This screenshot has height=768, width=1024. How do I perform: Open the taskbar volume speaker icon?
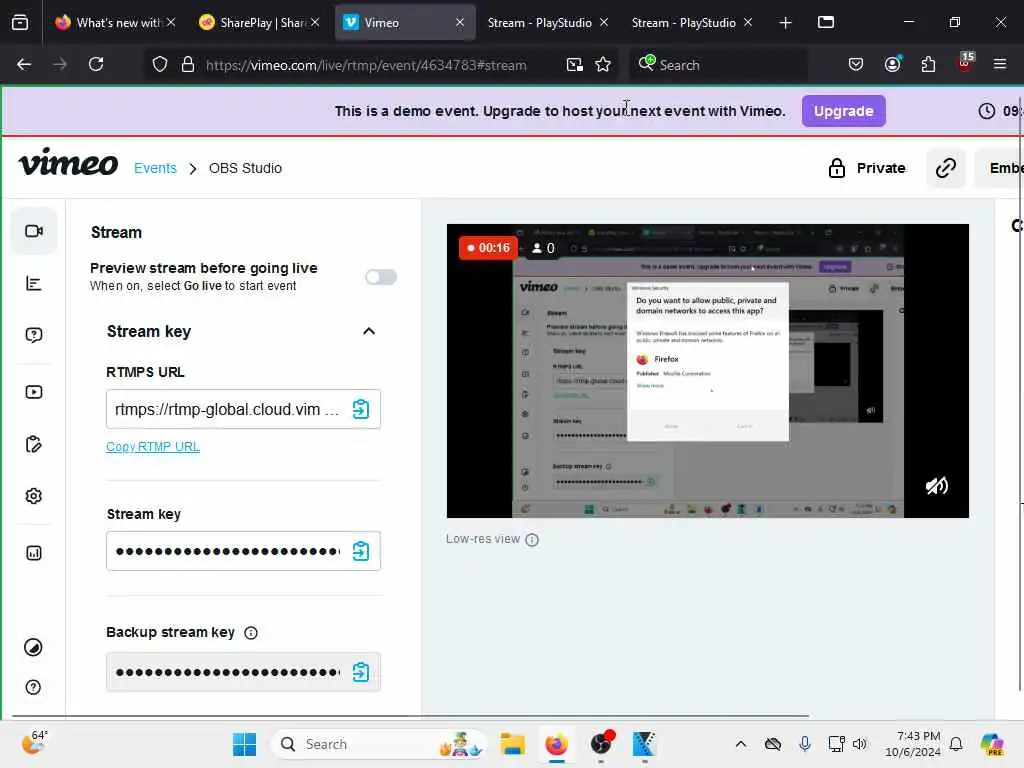pos(859,744)
